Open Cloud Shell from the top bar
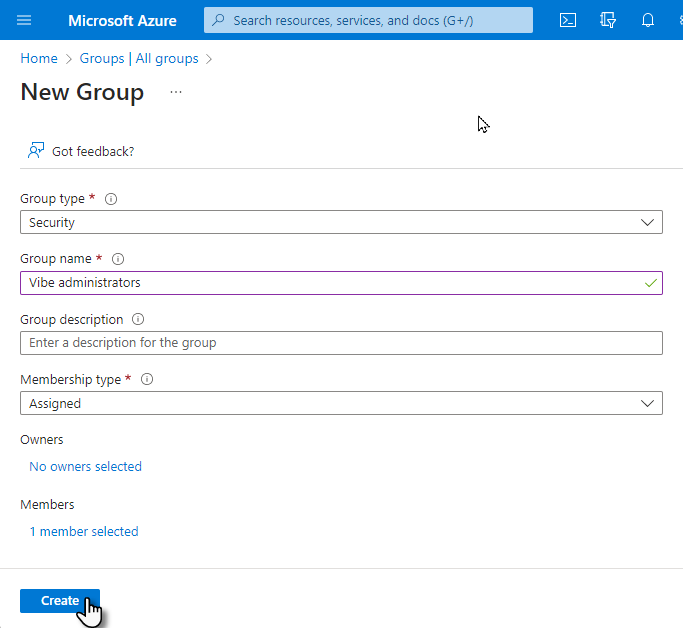The height and width of the screenshot is (628, 683). point(568,20)
